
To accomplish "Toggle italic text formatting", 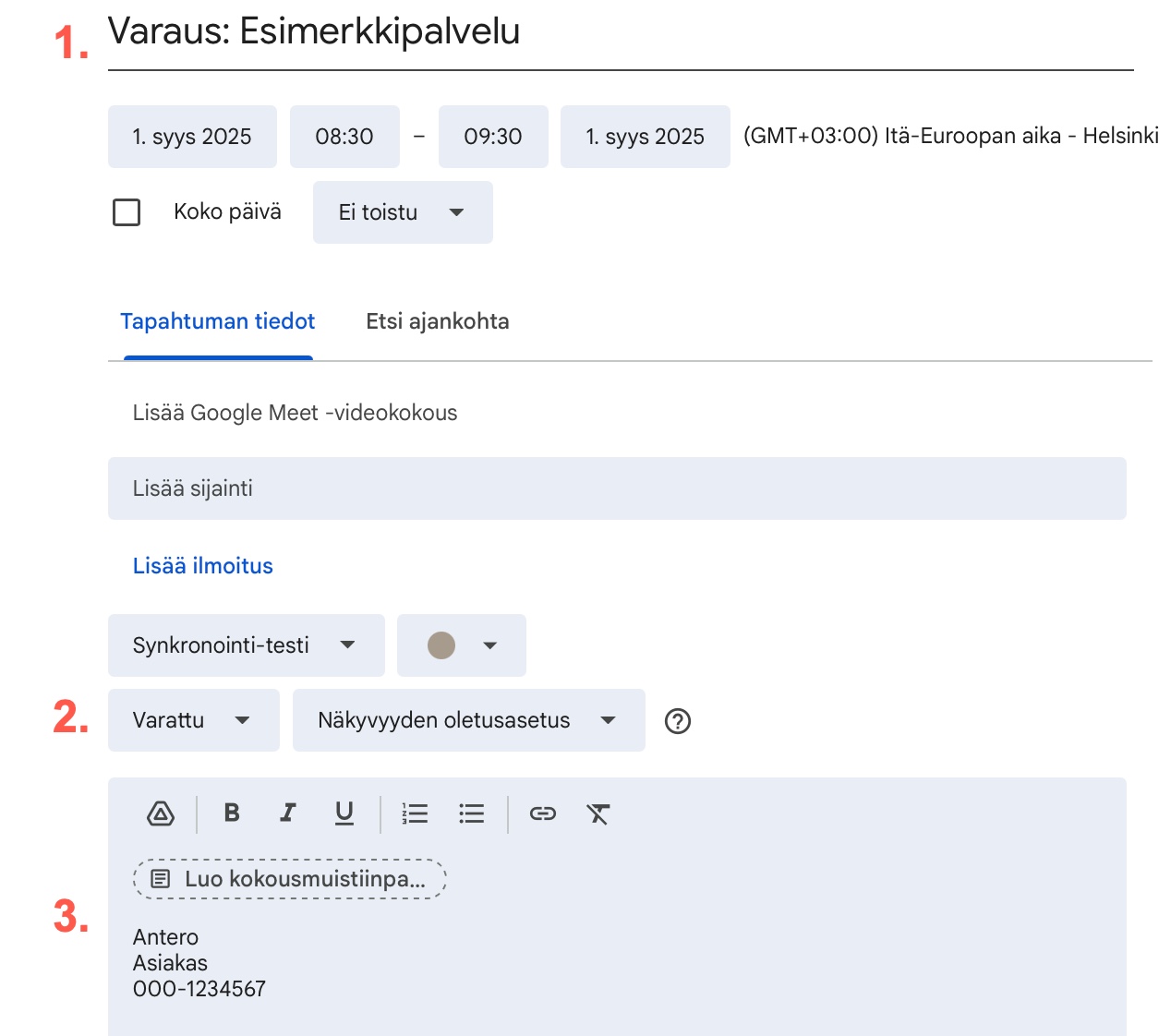I will click(288, 813).
